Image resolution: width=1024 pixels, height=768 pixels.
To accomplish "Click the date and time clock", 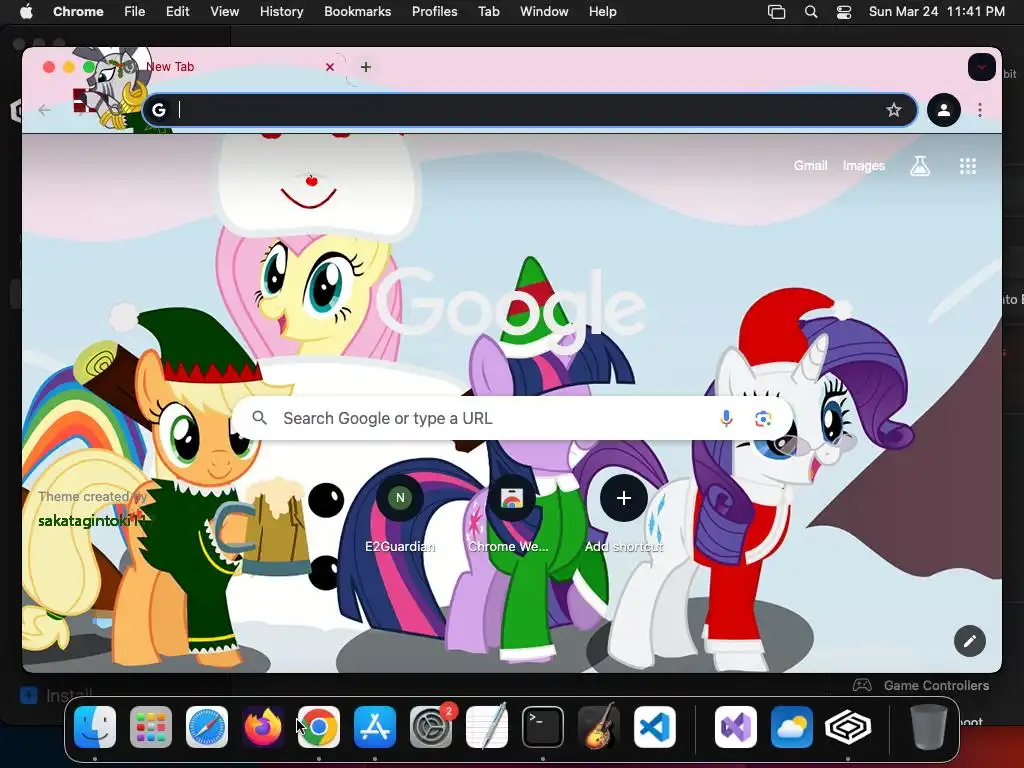I will coord(936,12).
